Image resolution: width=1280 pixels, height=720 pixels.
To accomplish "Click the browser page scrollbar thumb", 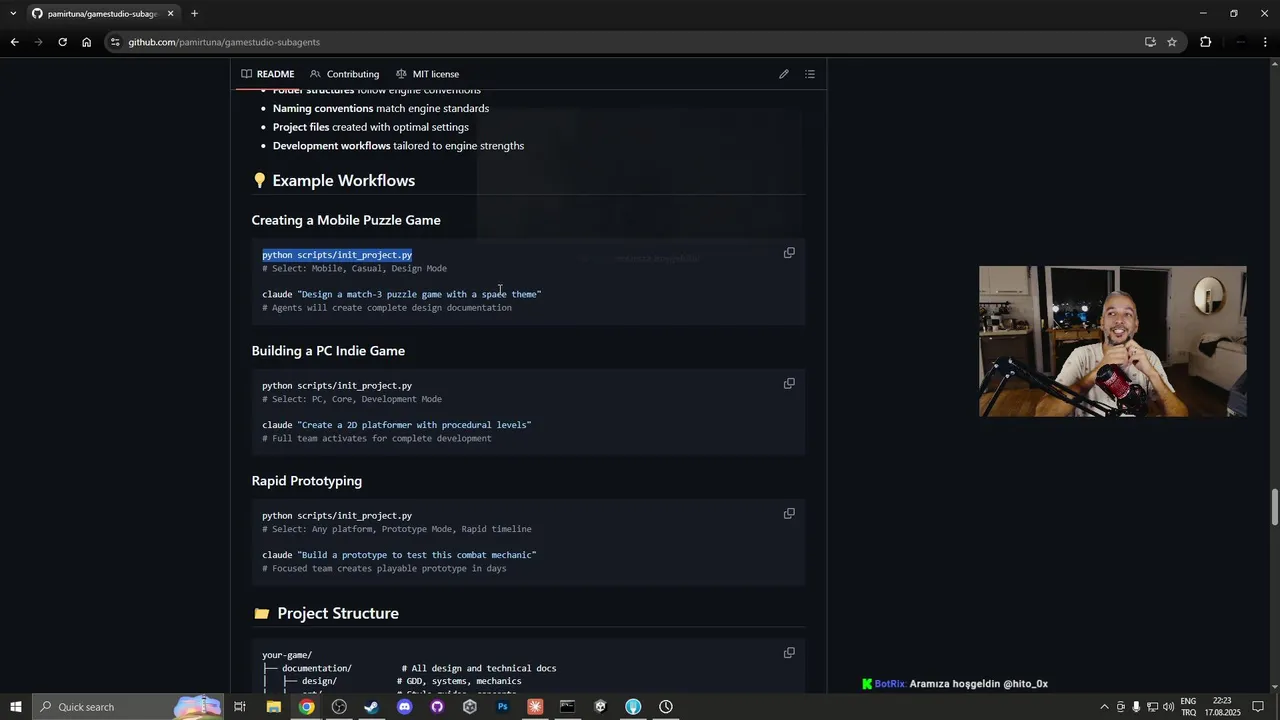I will (x=1275, y=507).
